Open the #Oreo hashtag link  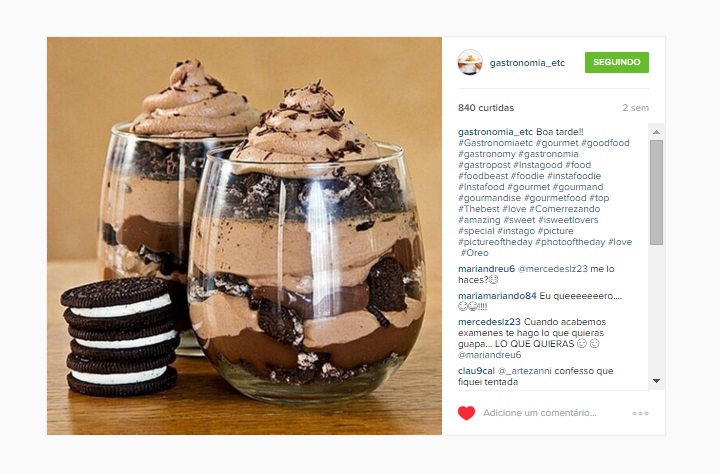point(474,253)
